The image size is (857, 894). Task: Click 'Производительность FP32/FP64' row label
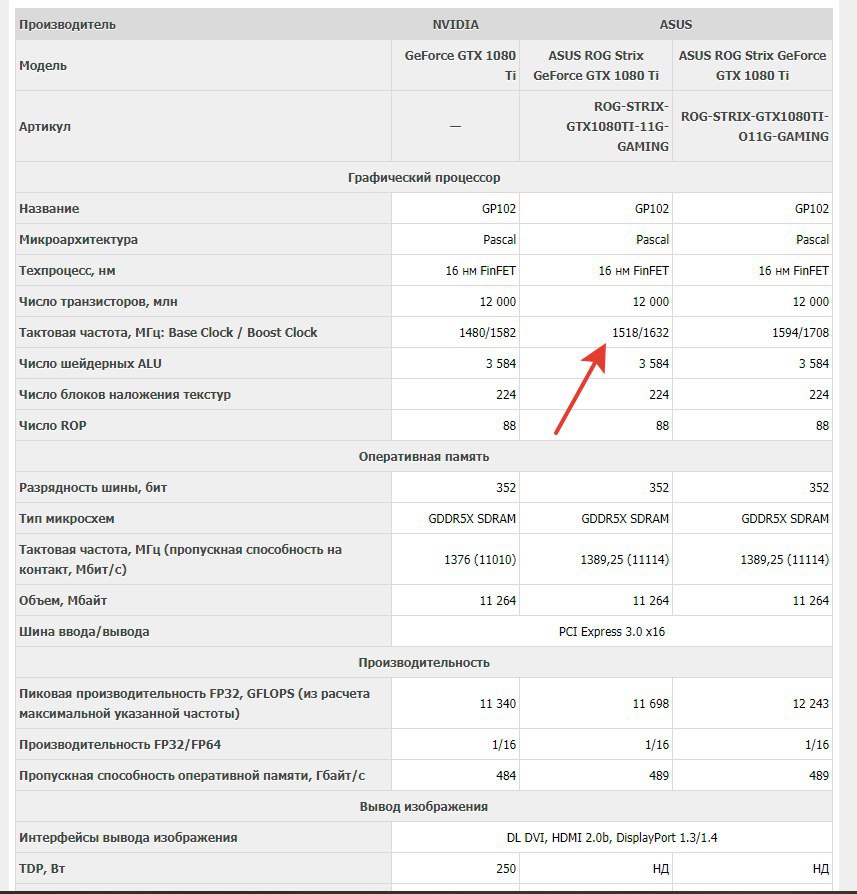point(120,745)
